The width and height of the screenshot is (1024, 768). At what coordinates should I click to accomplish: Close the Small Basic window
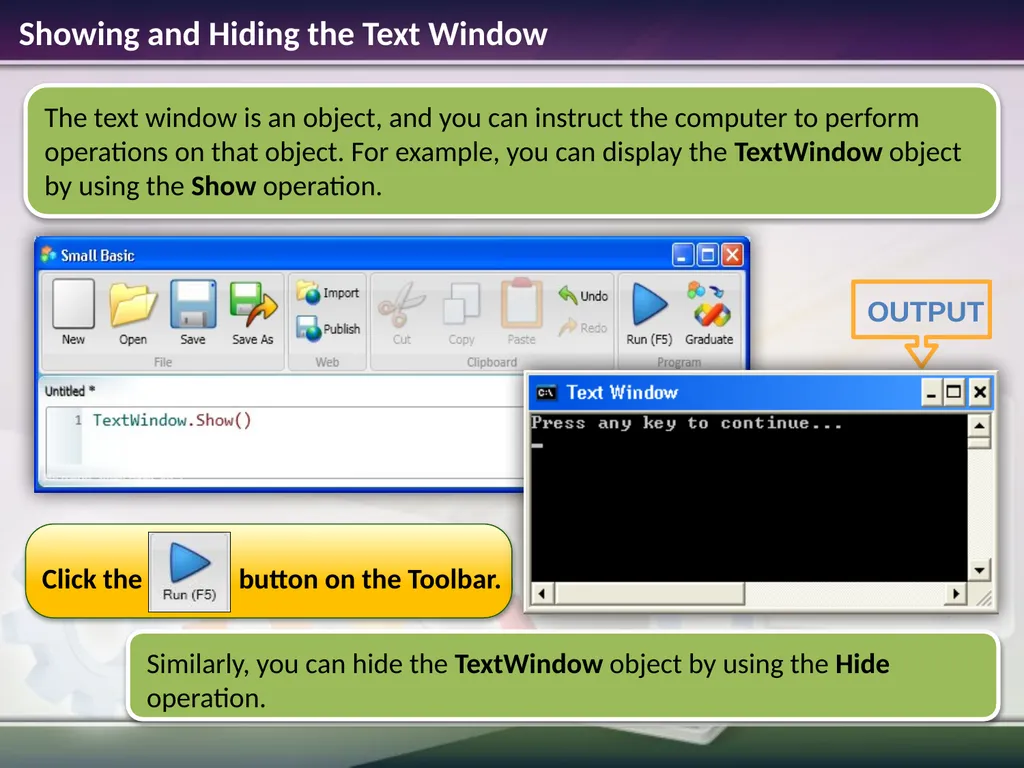(732, 255)
